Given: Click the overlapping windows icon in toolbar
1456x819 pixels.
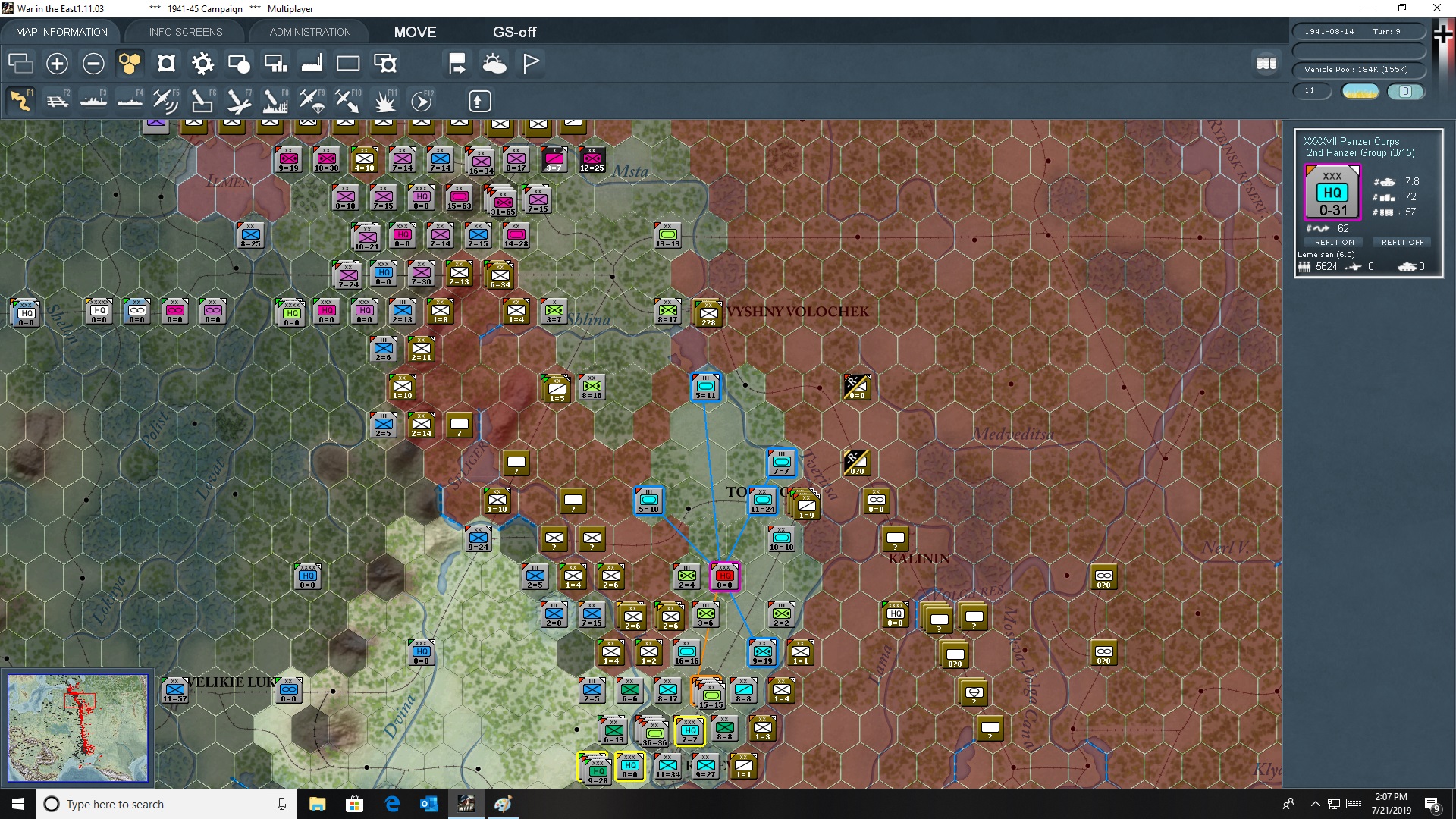Looking at the screenshot, I should click(x=20, y=64).
